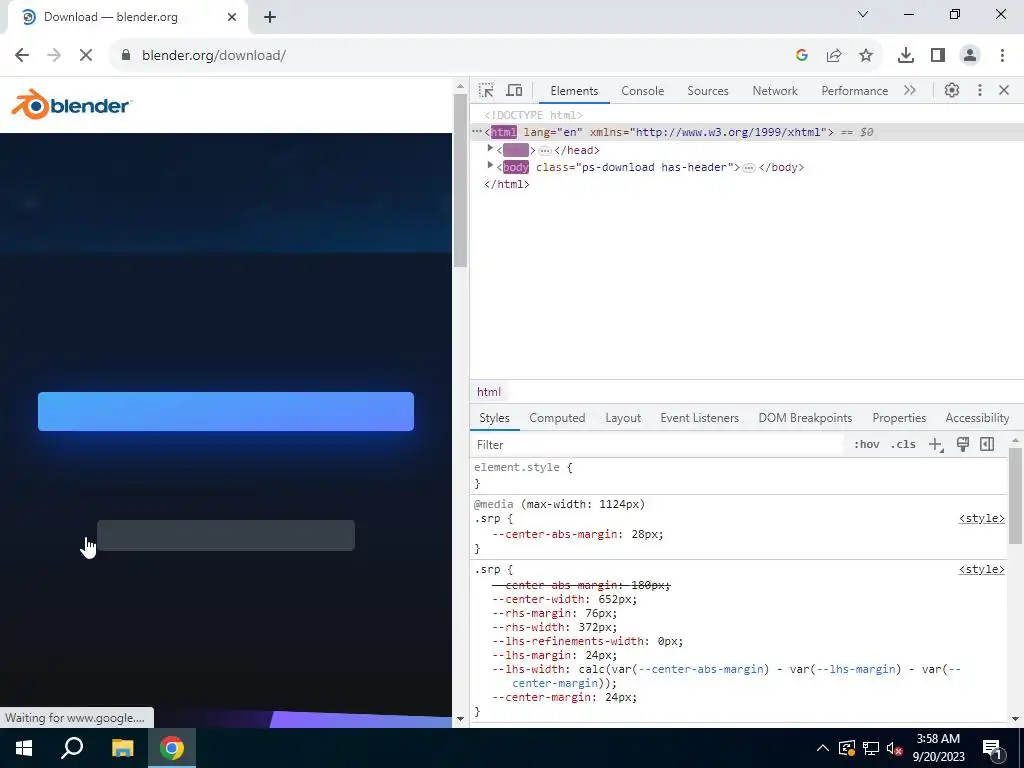Open the DOM Breakpoints sub-tab

pos(805,418)
